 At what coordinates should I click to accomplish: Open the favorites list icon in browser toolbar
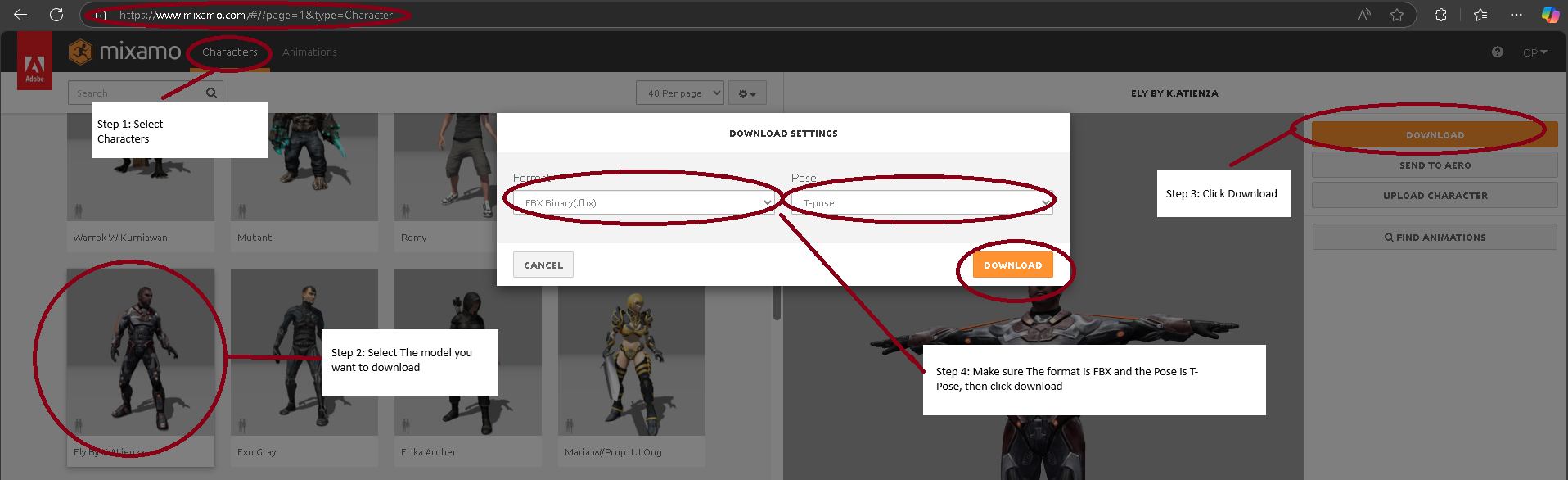[x=1480, y=15]
